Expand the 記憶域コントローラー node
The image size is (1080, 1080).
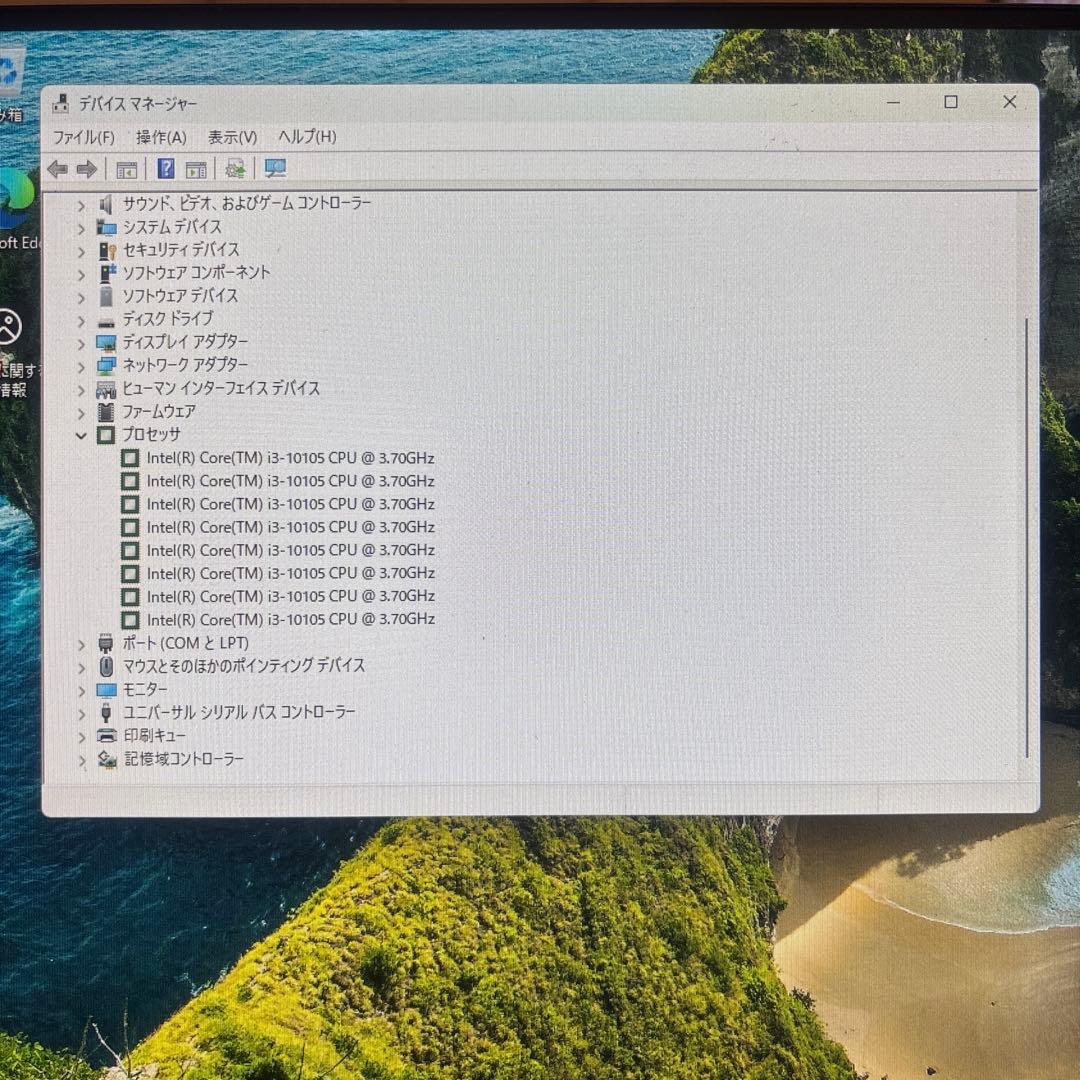pyautogui.click(x=81, y=759)
